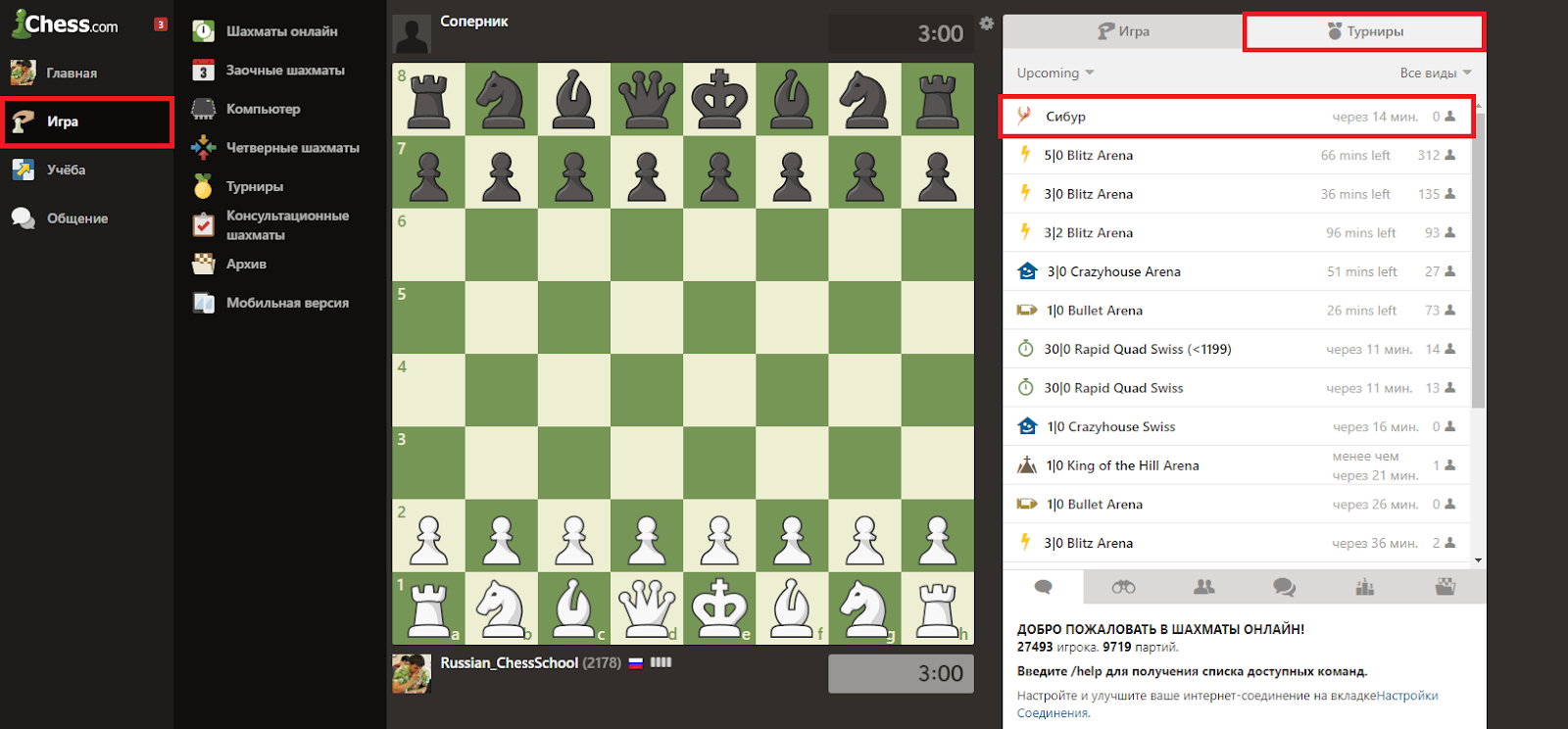1568x729 pixels.
Task: Expand the Upcoming dropdown
Action: click(x=1055, y=73)
